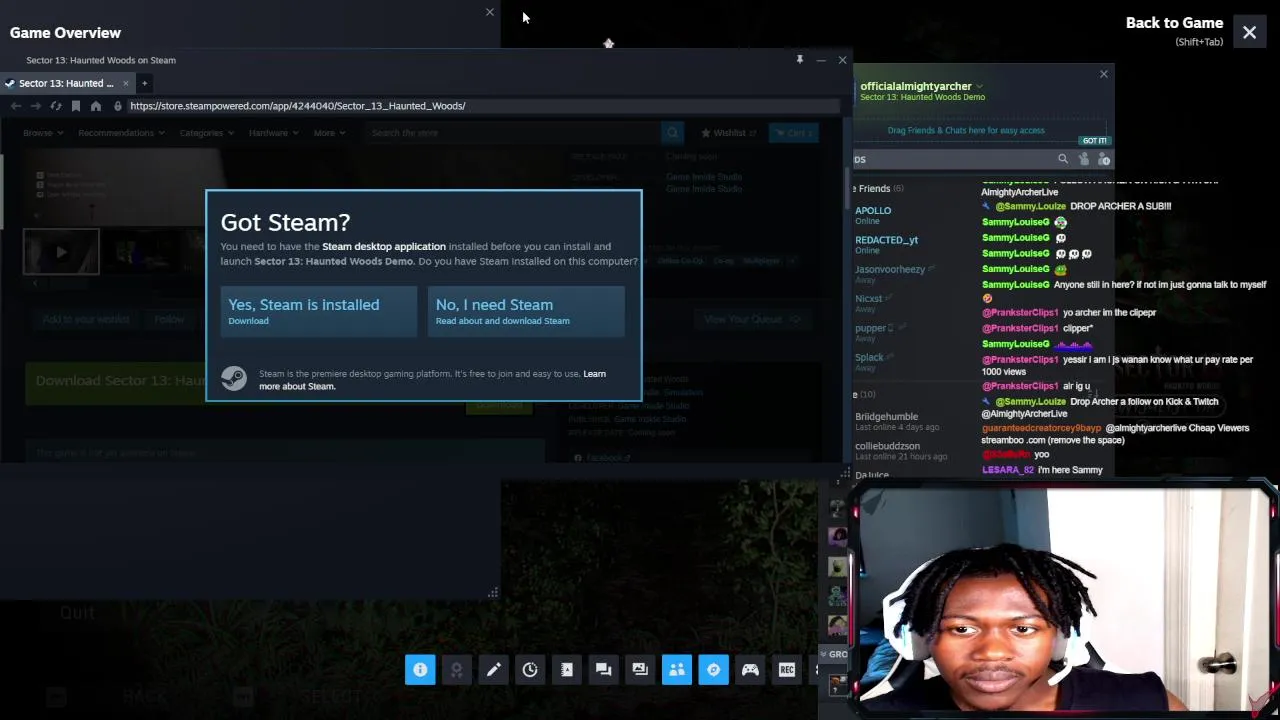This screenshot has width=1280, height=720.
Task: Close the Steam overlay with top-right X
Action: coord(1250,33)
